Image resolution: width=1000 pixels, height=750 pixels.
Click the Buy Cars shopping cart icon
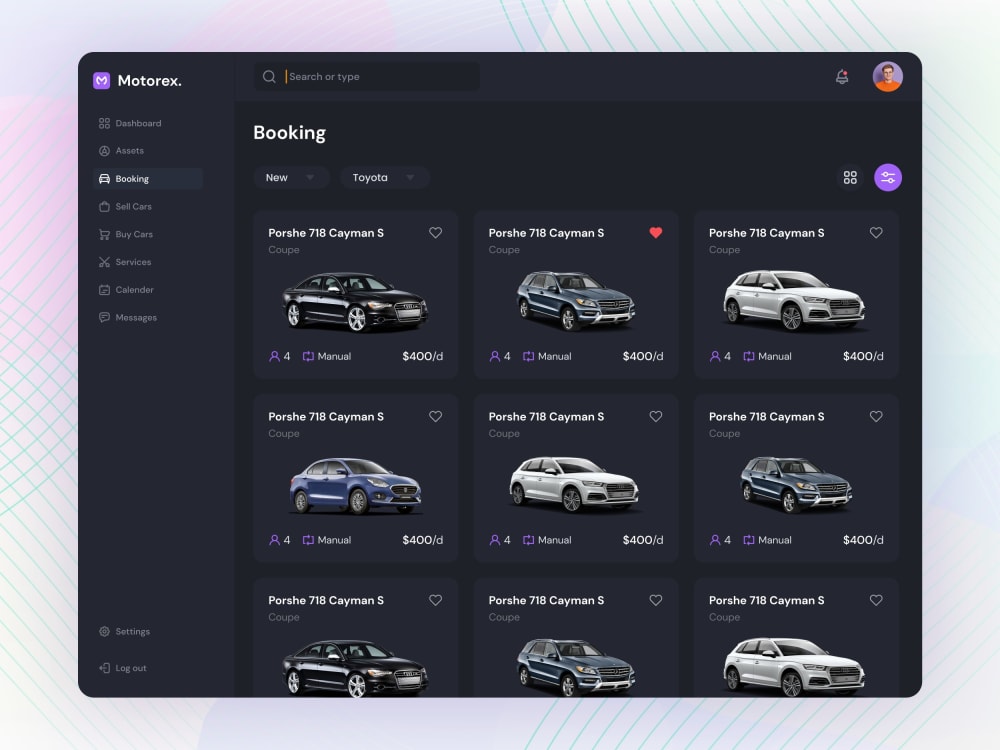[104, 233]
